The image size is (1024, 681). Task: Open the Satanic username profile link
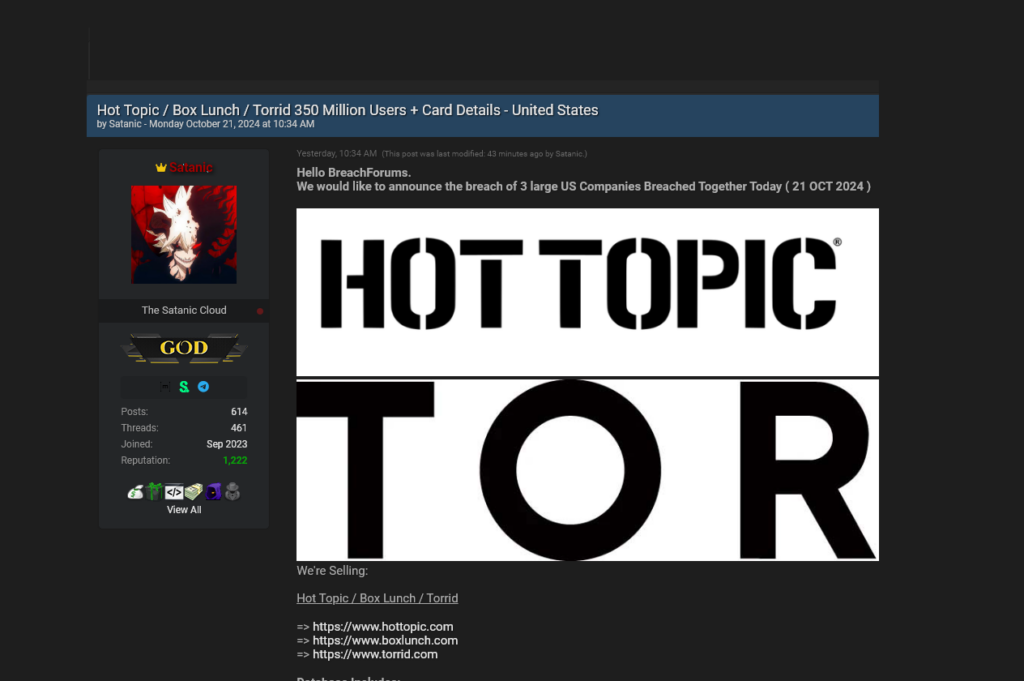191,168
